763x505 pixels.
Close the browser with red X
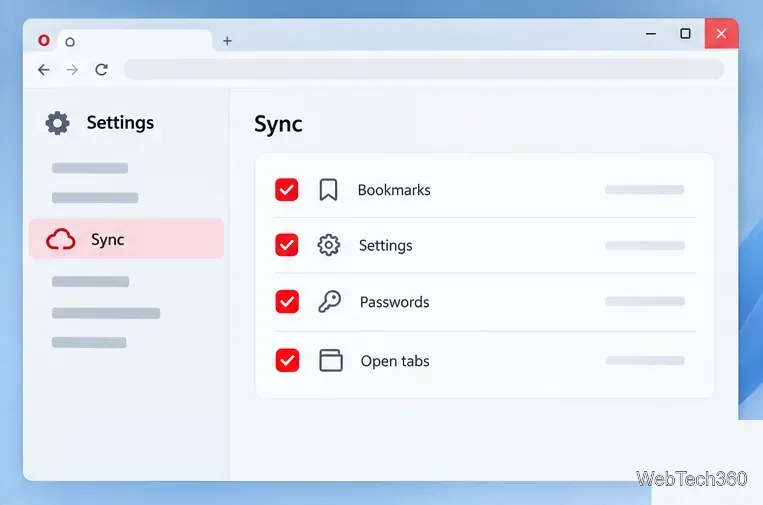721,34
